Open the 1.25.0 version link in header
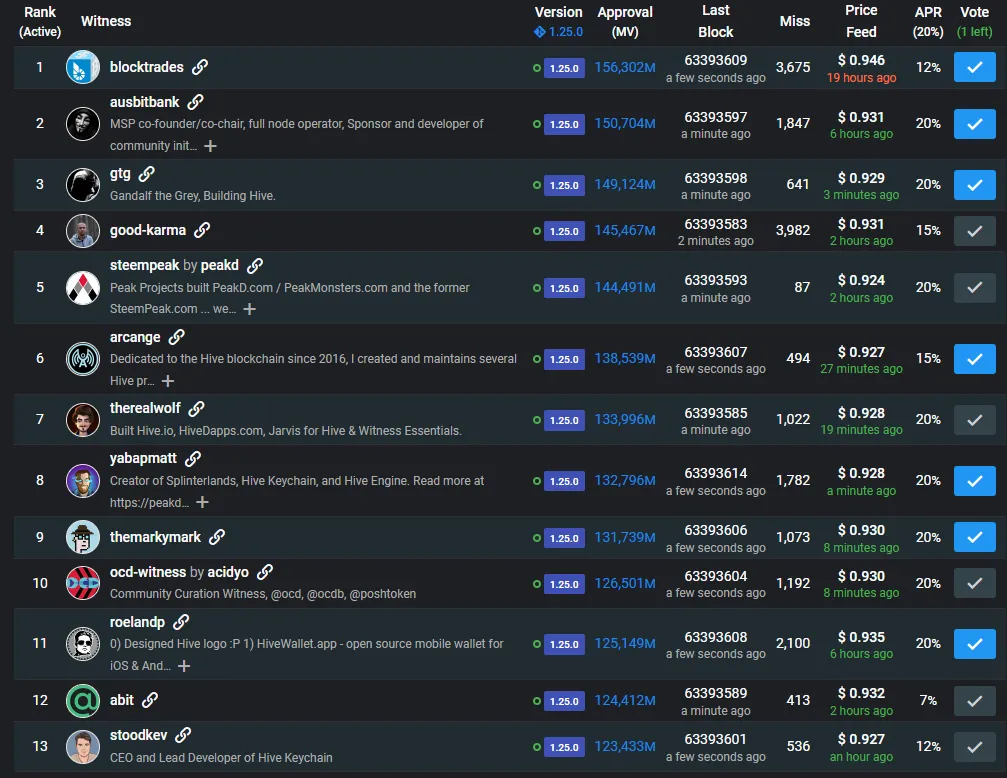Image resolution: width=1007 pixels, height=778 pixels. point(559,32)
